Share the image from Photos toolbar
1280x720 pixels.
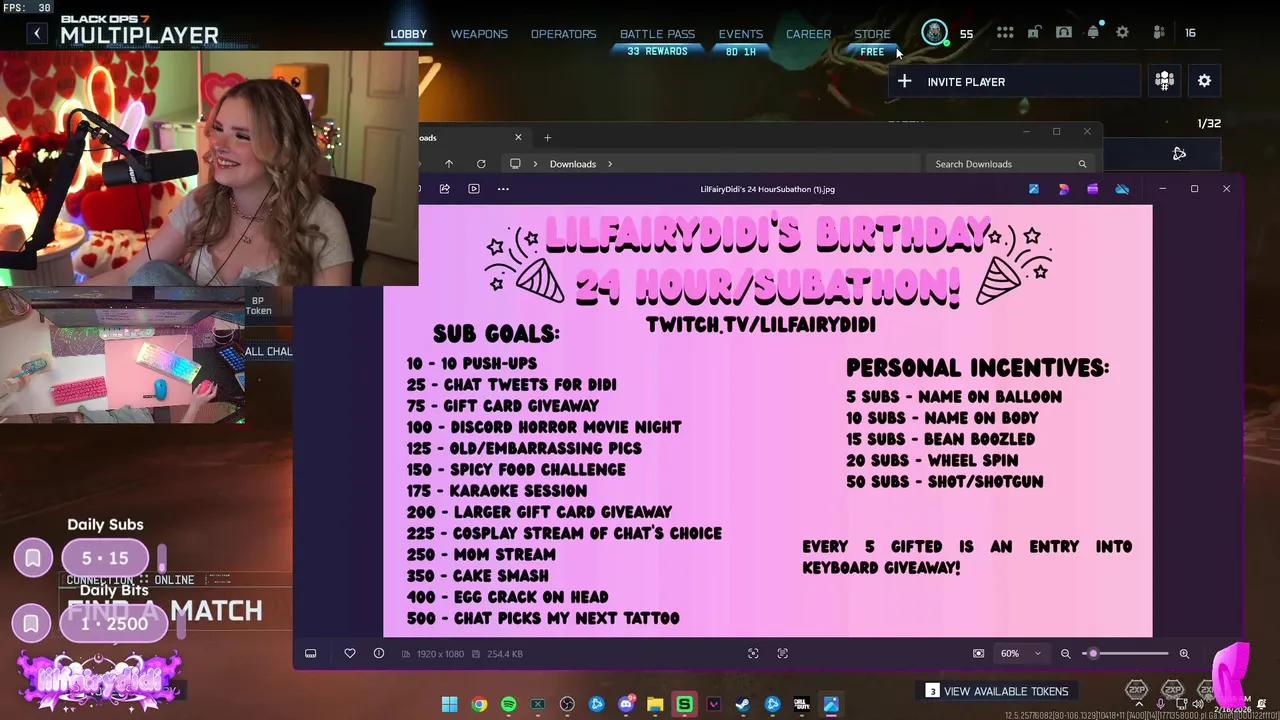[444, 189]
